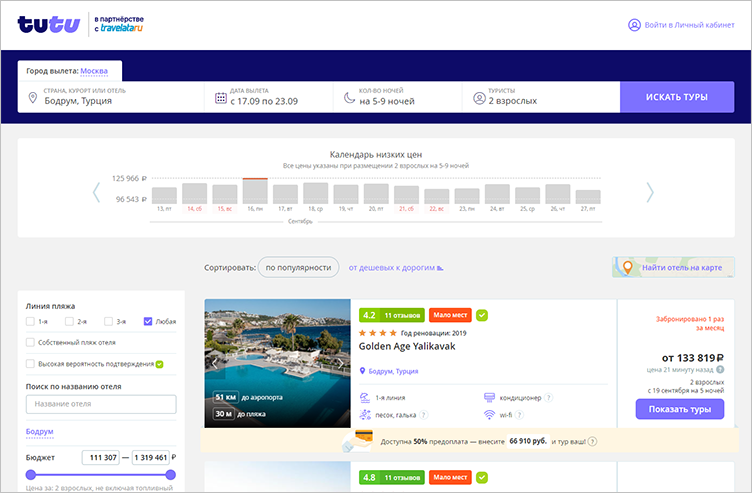Change departure city Москва
The image size is (752, 493).
coord(94,71)
